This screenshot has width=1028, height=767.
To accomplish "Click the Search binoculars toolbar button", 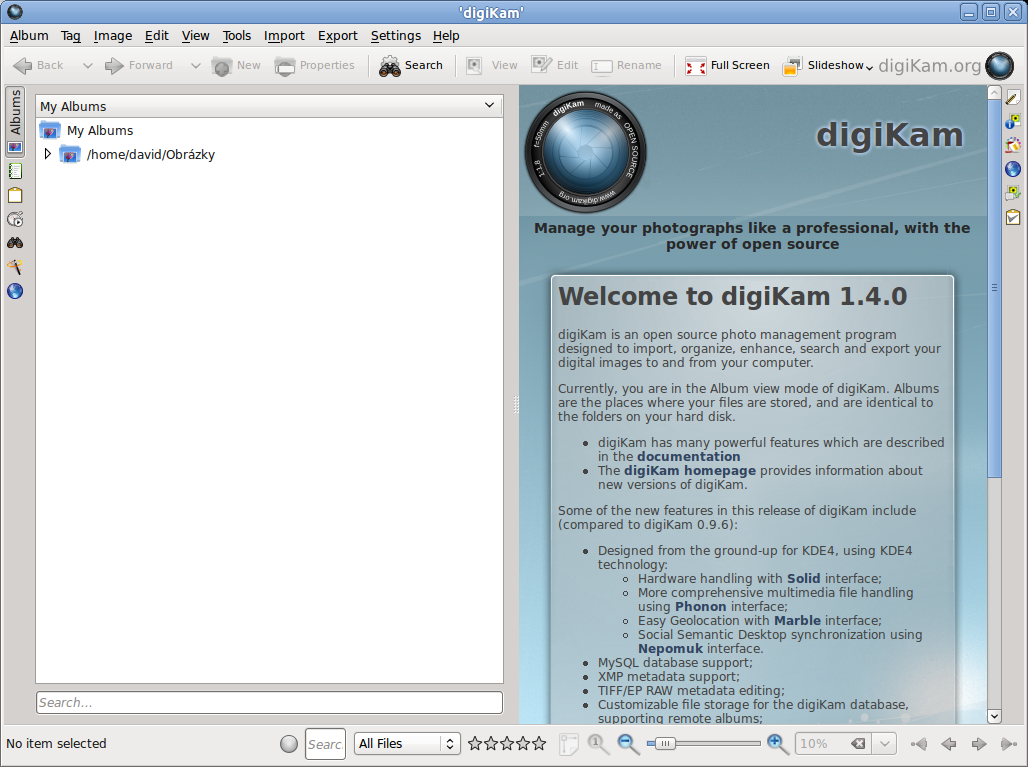I will [x=411, y=66].
